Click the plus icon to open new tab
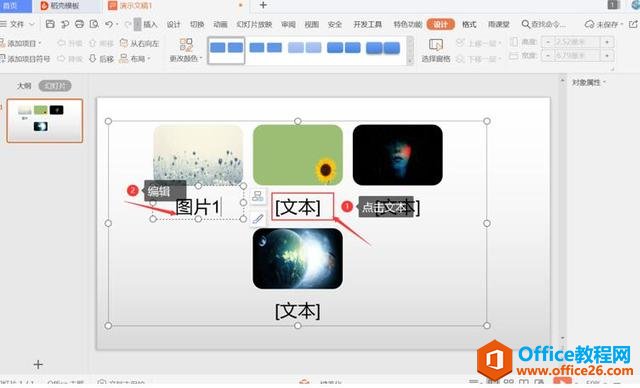Image resolution: width=640 pixels, height=388 pixels. click(x=263, y=5)
